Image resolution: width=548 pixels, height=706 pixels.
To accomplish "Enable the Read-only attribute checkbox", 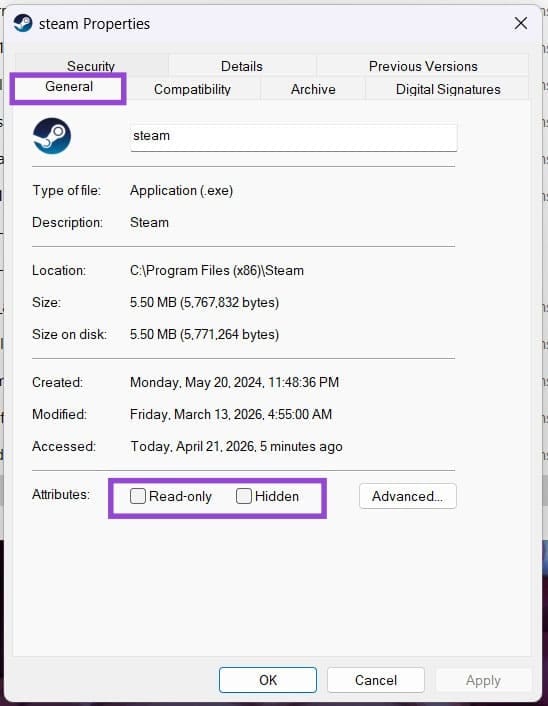I will pos(138,496).
